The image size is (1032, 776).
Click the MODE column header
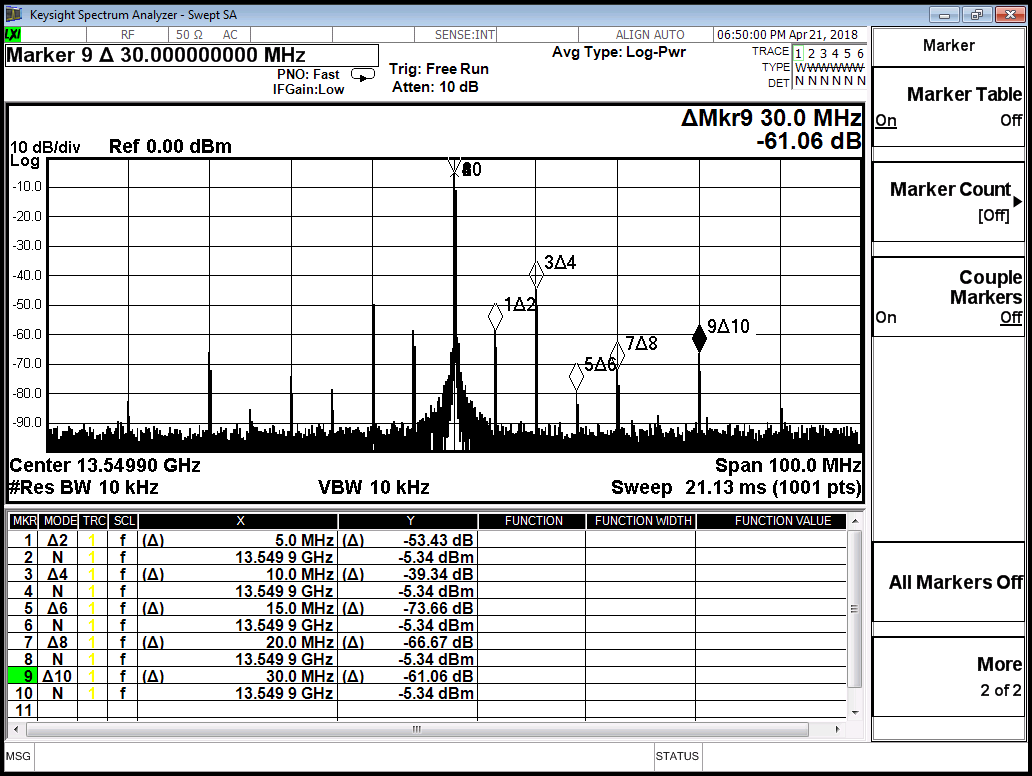tap(59, 521)
